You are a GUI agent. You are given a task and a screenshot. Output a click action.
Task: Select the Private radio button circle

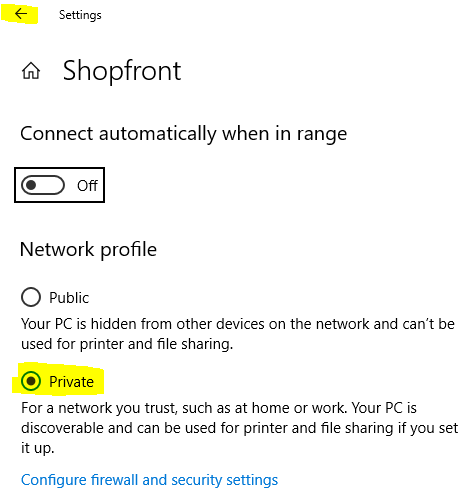pos(31,381)
